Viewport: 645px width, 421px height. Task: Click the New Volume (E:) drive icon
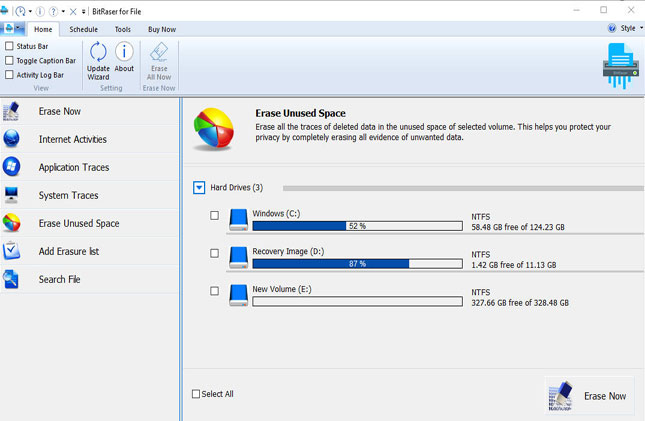pos(239,295)
